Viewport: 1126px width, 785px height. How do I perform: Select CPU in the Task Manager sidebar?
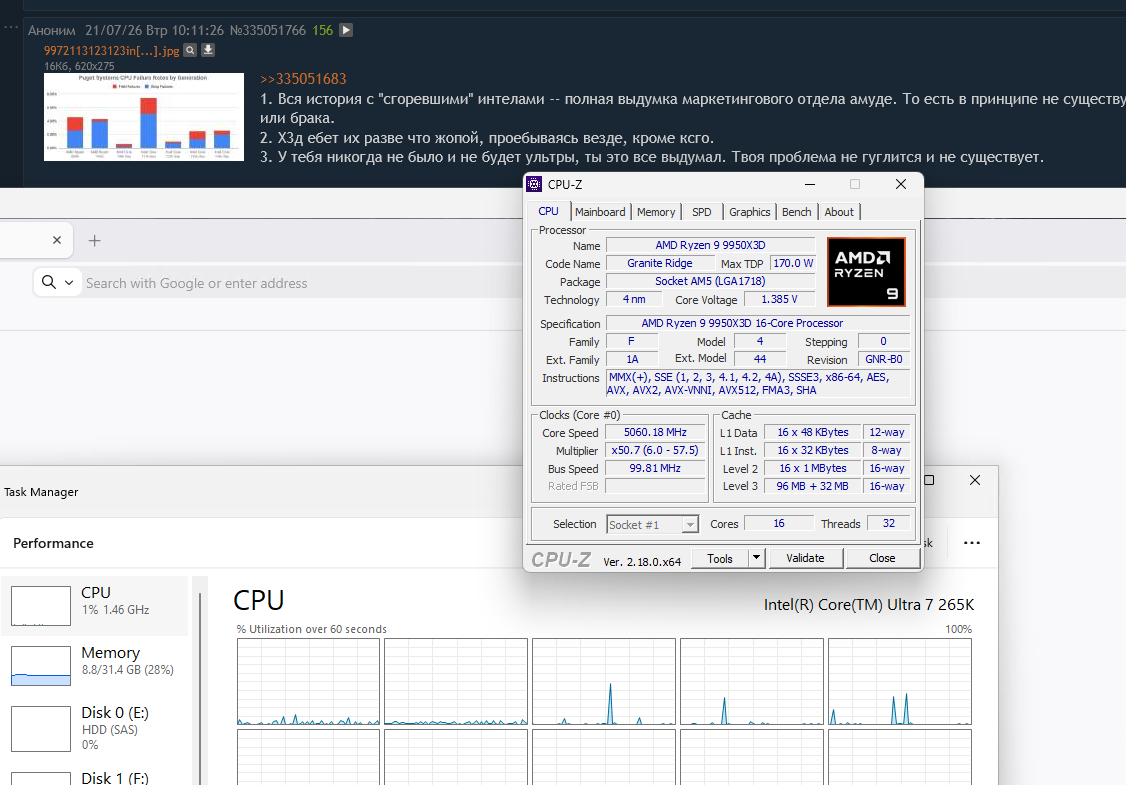(x=95, y=605)
